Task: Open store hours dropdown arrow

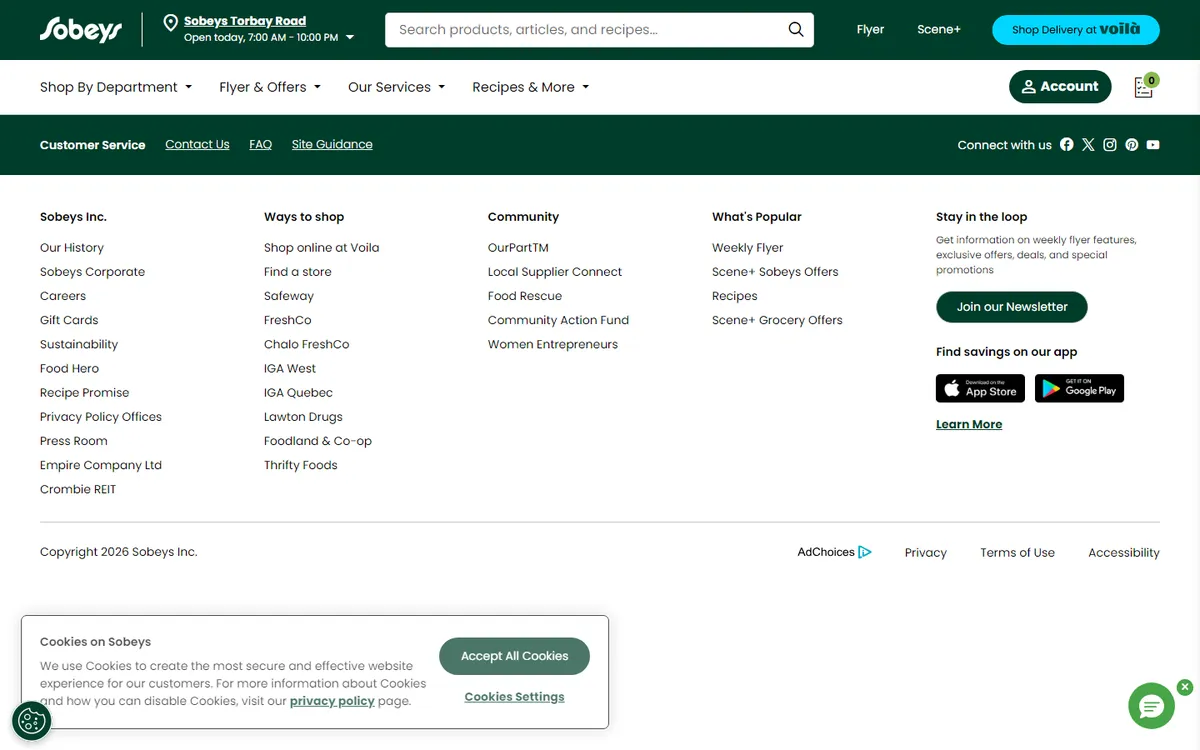Action: [350, 38]
